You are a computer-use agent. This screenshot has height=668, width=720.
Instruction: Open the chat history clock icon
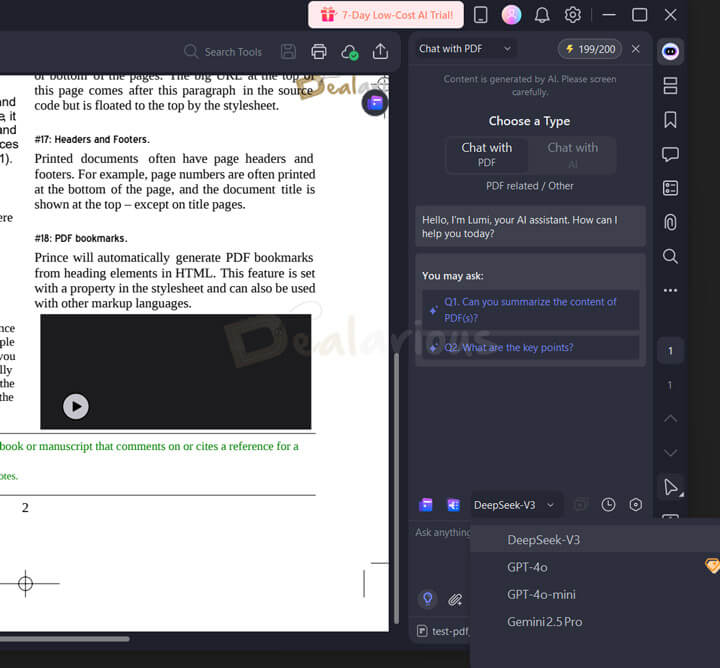(608, 505)
